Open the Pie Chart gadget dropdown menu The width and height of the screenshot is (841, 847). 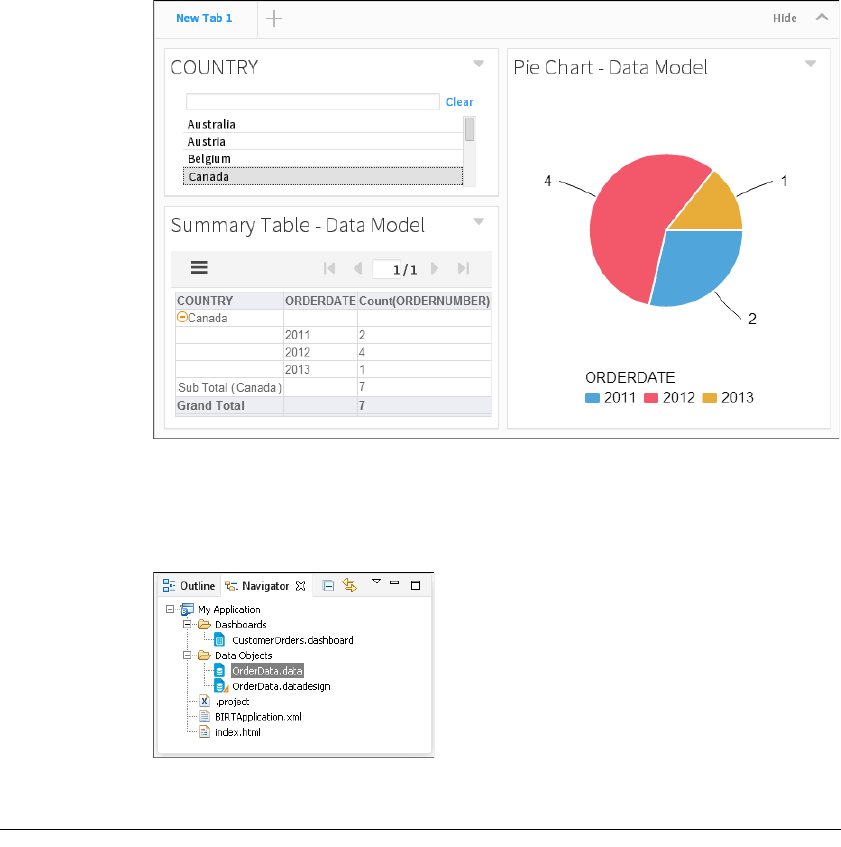810,64
